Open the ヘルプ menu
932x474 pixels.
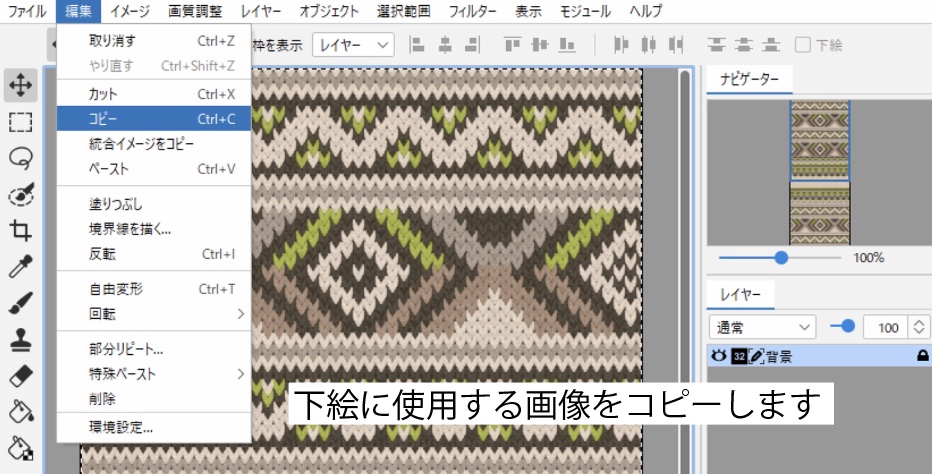(x=646, y=11)
